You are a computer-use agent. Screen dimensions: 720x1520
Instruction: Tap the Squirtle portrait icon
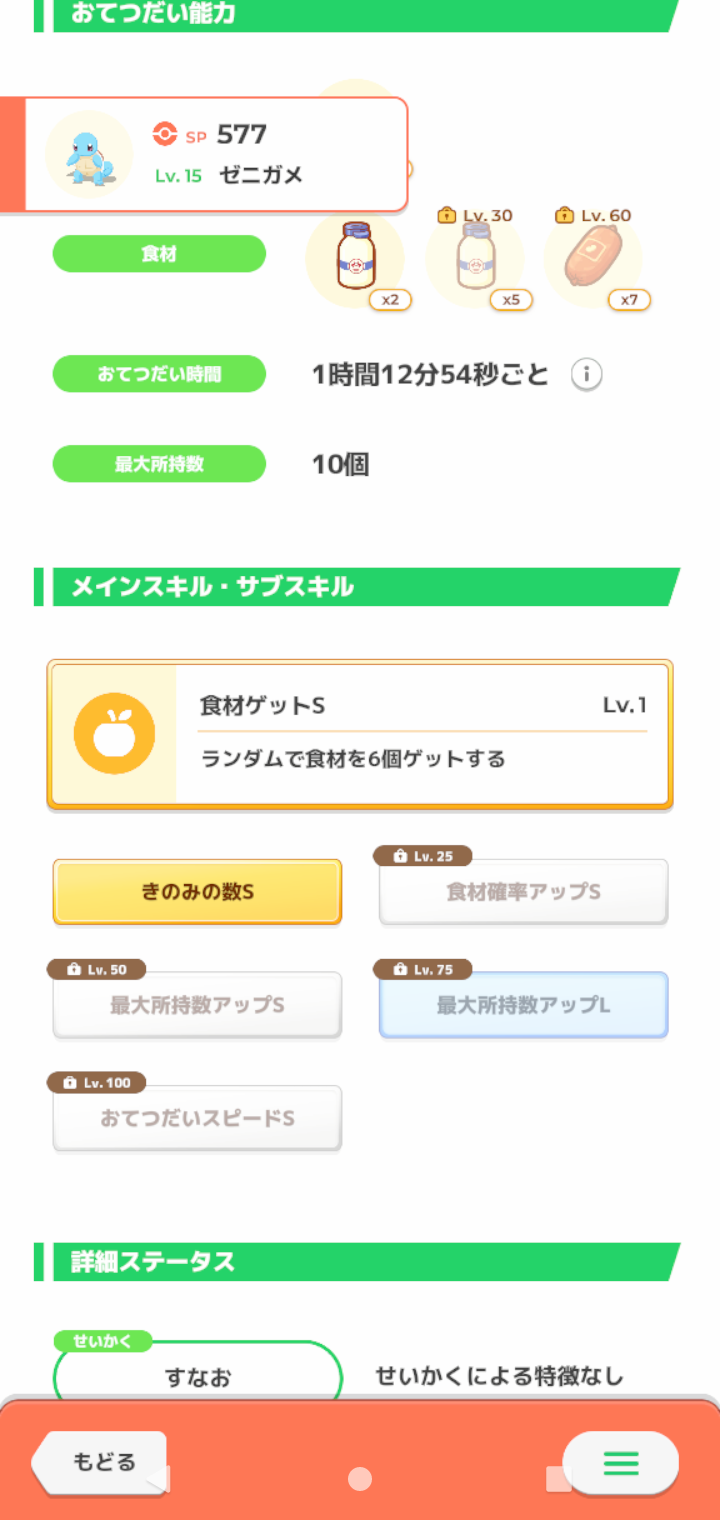tap(89, 154)
